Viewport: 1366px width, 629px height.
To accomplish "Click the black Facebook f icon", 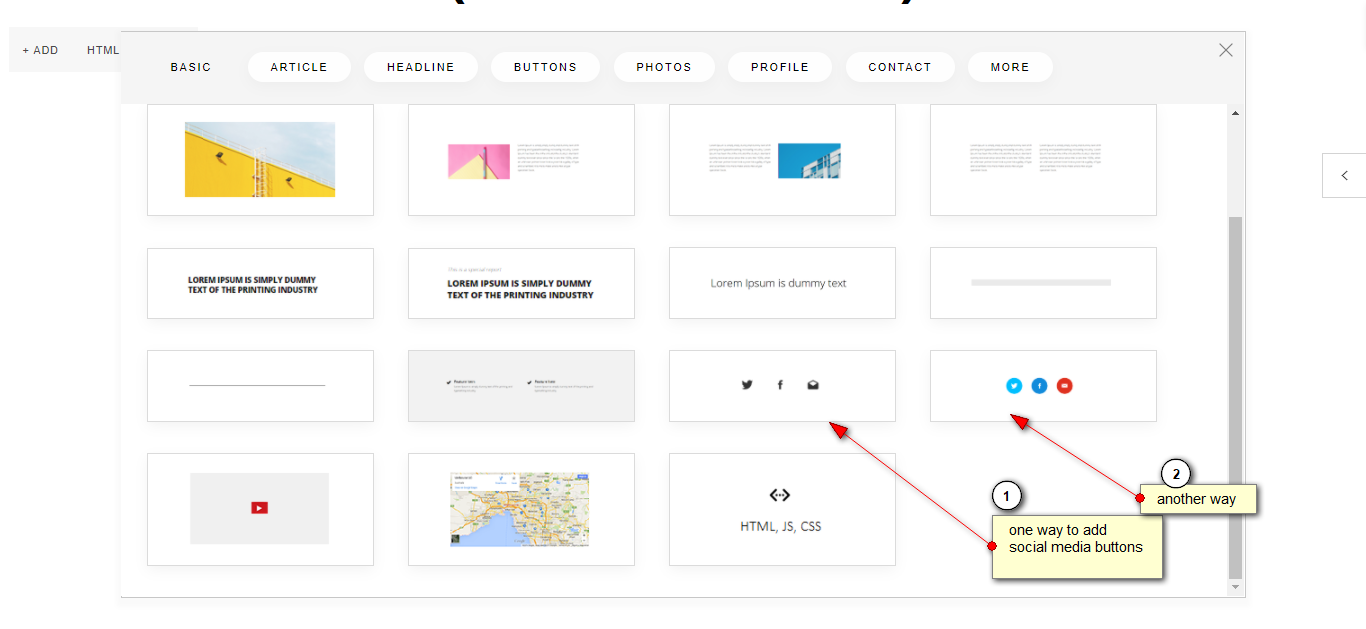I will 780,385.
